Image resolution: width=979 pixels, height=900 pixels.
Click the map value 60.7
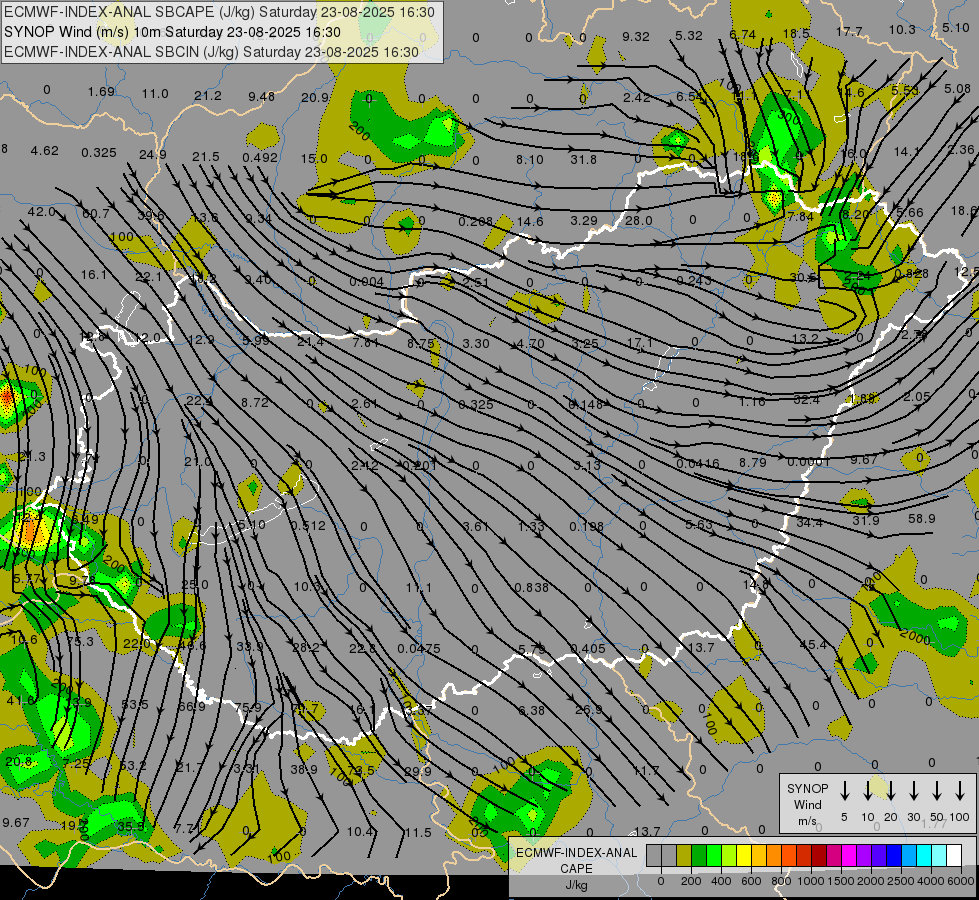[x=96, y=214]
